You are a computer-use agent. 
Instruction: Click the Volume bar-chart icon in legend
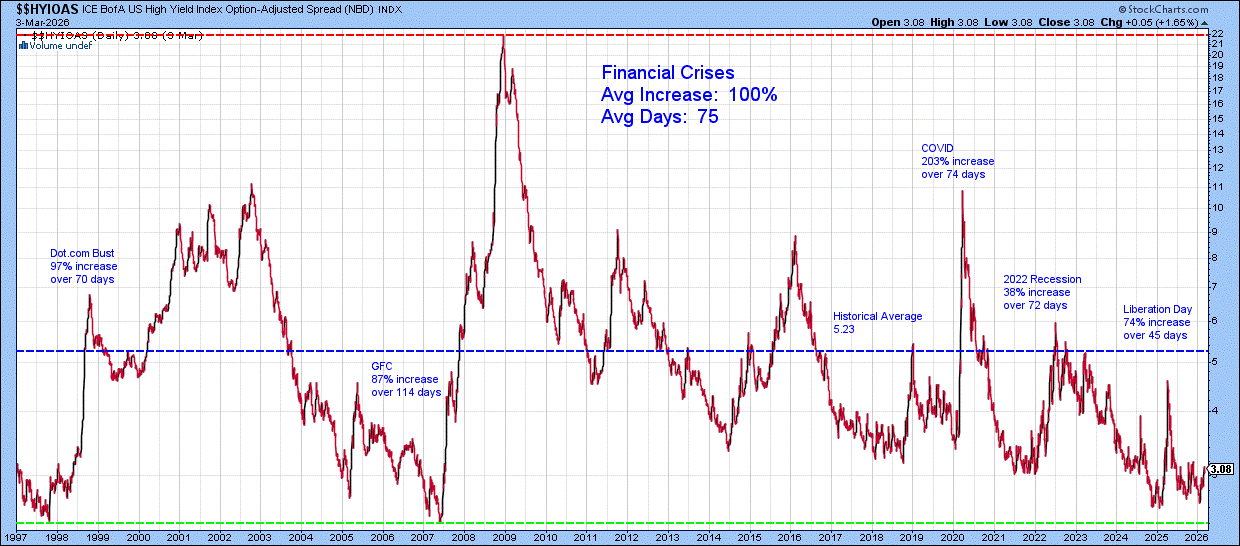tap(24, 46)
